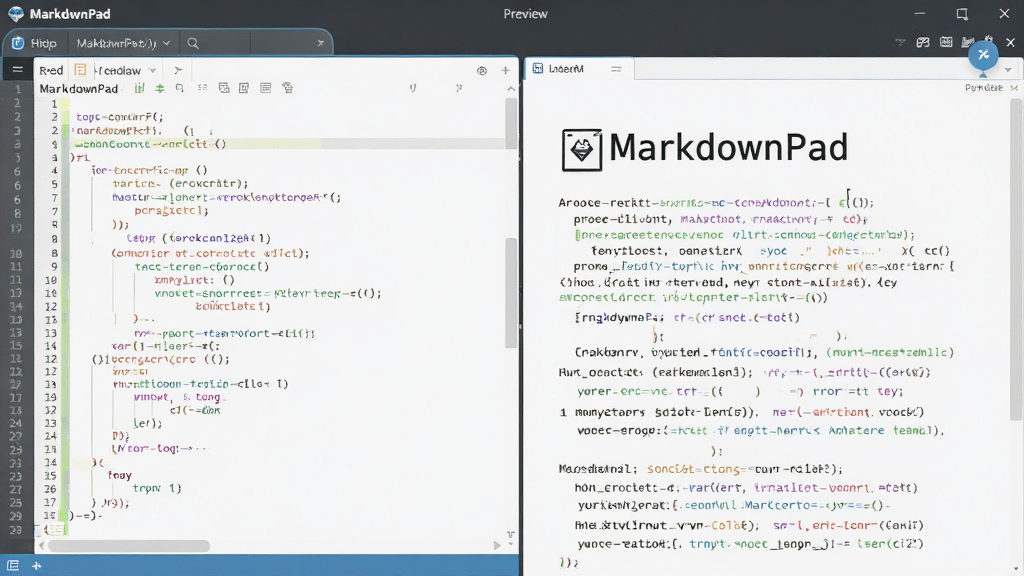Open the Hcodaw dropdown arrow
The height and width of the screenshot is (576, 1024).
pos(152,71)
